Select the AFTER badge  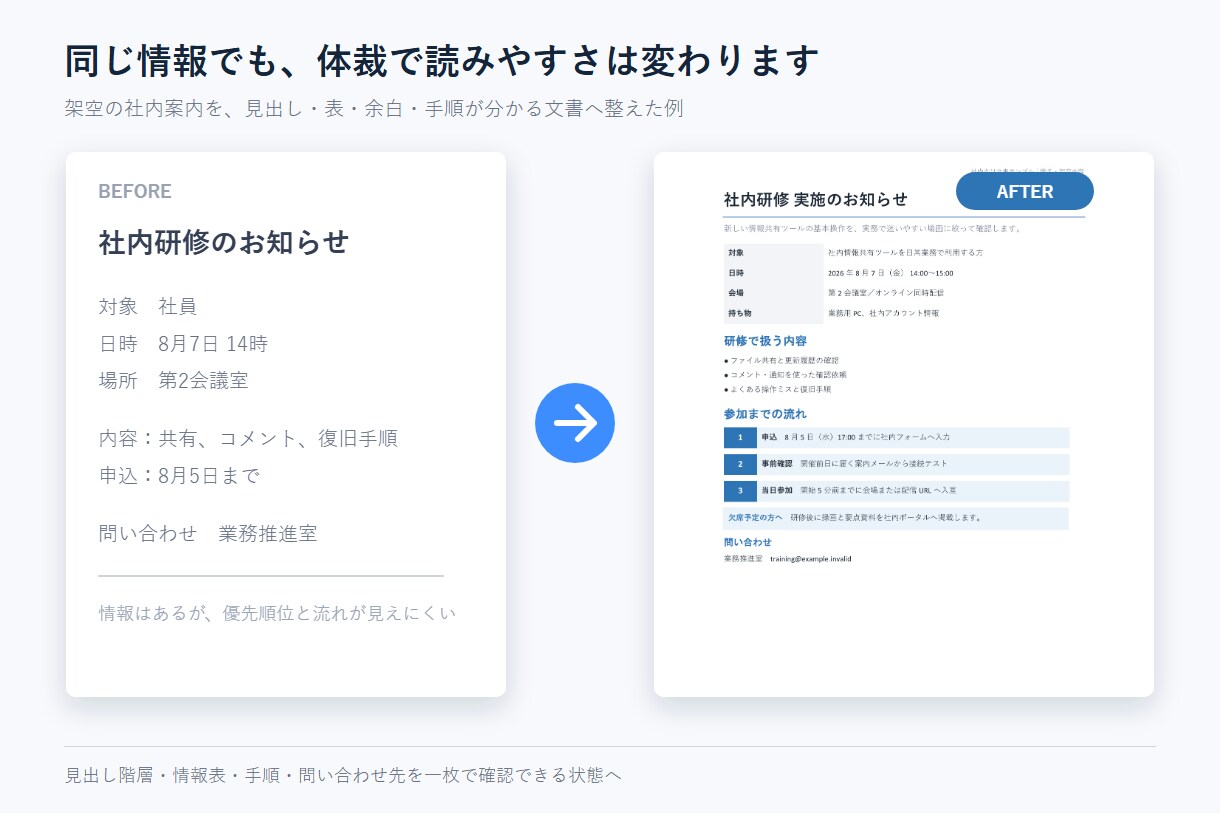[1025, 191]
